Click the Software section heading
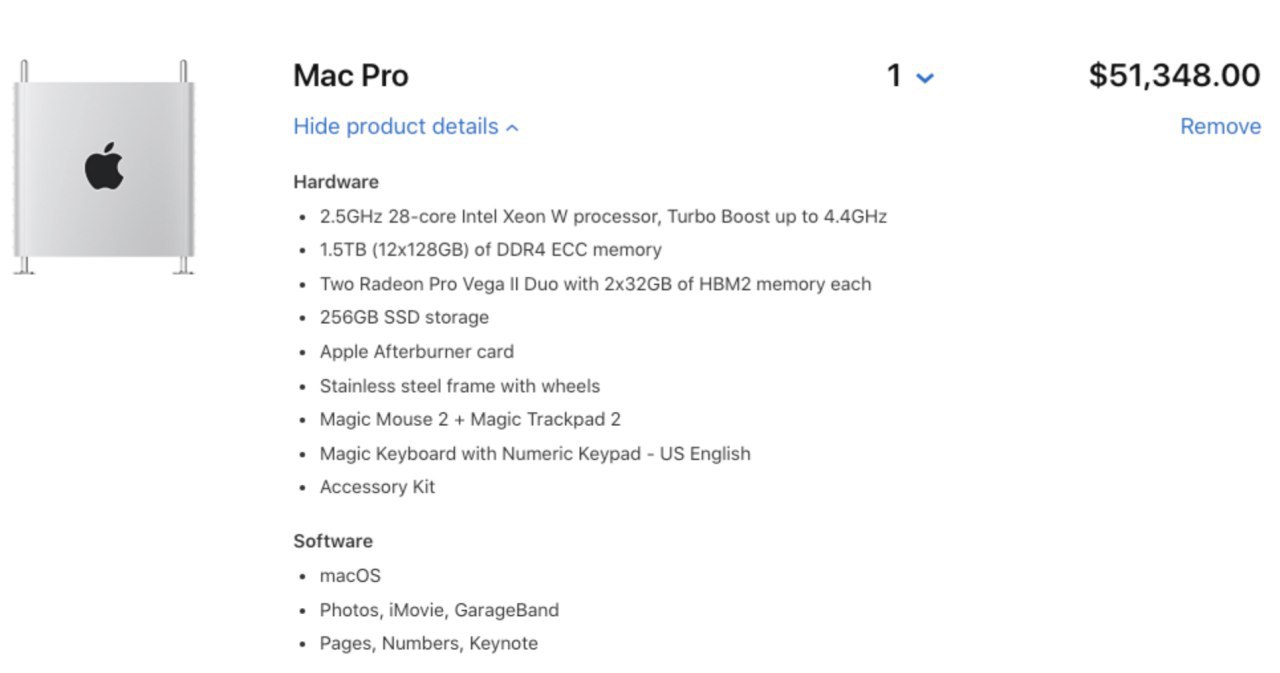 pyautogui.click(x=333, y=541)
